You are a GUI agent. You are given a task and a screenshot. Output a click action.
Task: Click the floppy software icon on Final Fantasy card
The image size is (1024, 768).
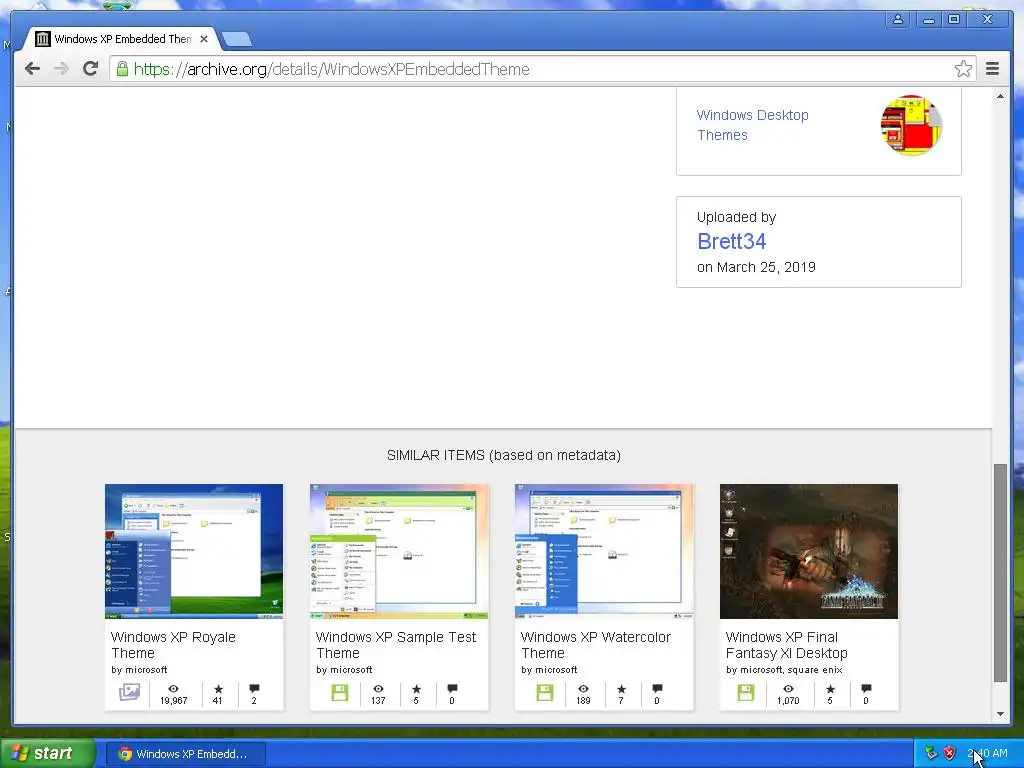[746, 692]
